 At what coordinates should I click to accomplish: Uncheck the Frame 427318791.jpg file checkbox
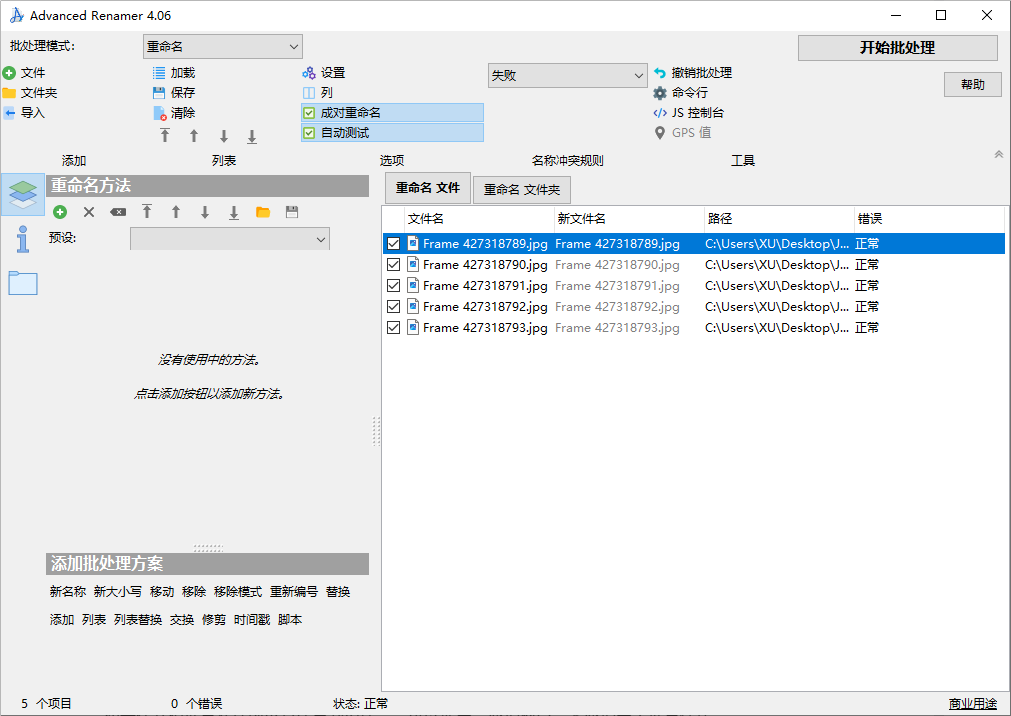393,285
